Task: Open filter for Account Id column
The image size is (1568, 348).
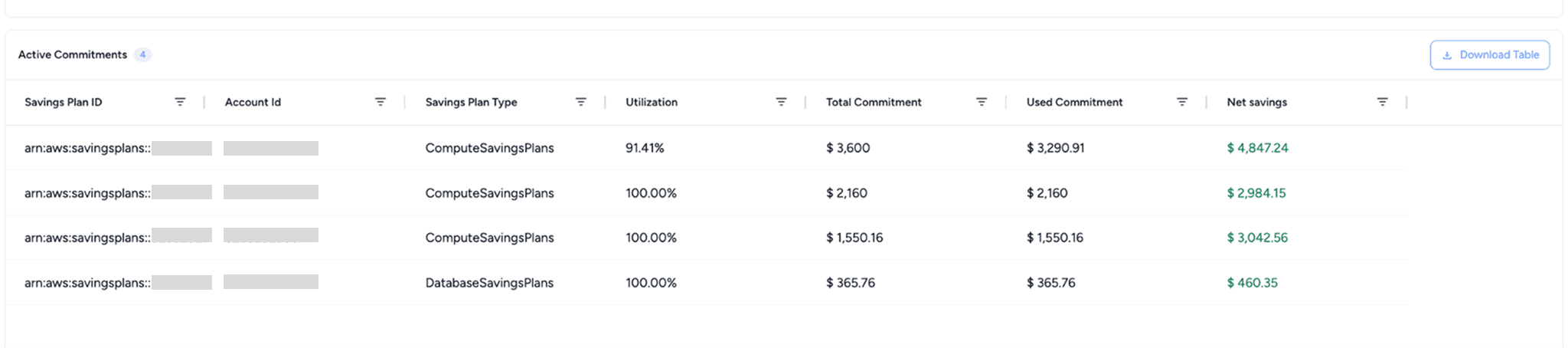Action: tap(380, 102)
